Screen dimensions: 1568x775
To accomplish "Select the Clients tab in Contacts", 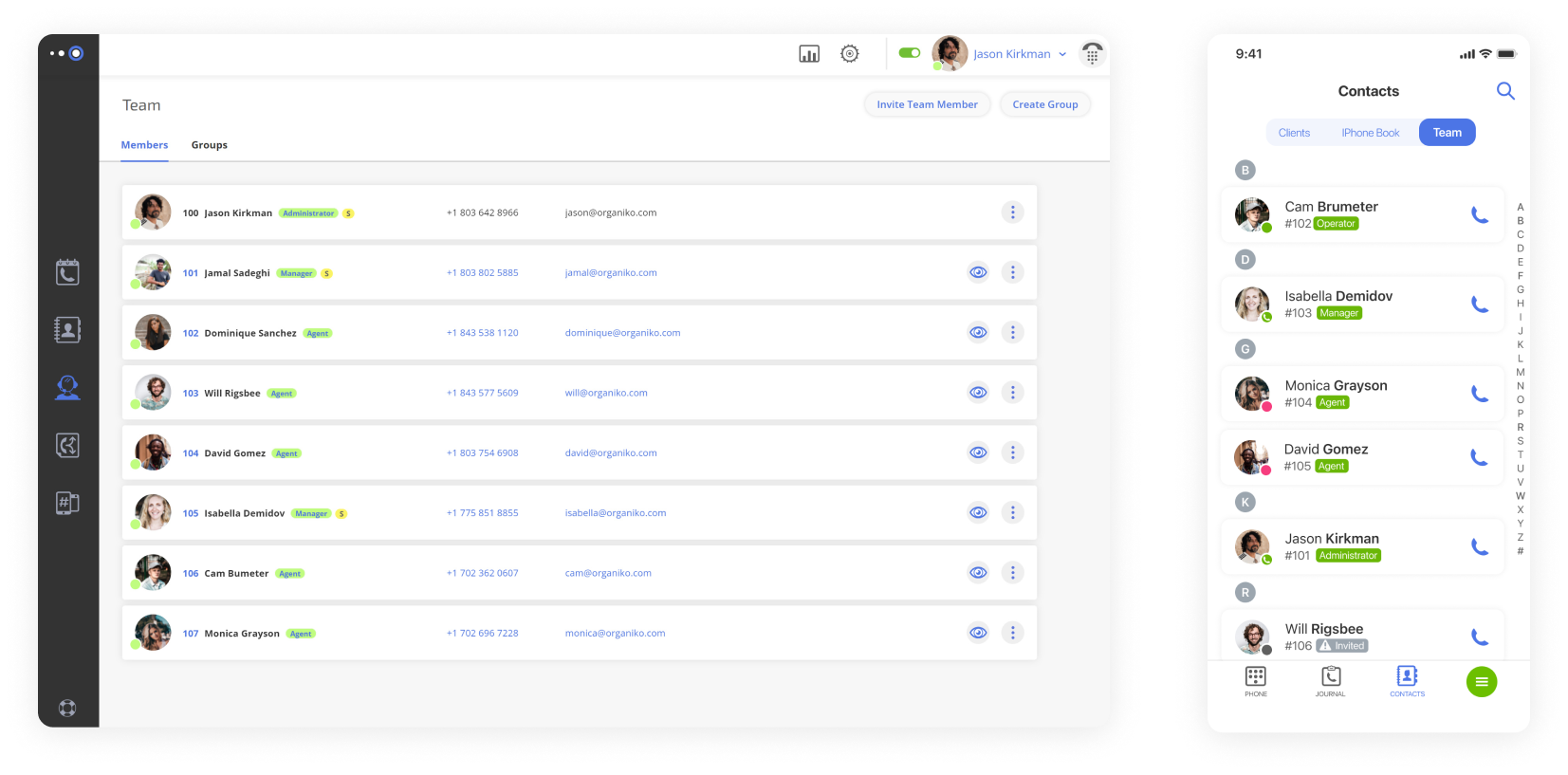I will click(1294, 133).
